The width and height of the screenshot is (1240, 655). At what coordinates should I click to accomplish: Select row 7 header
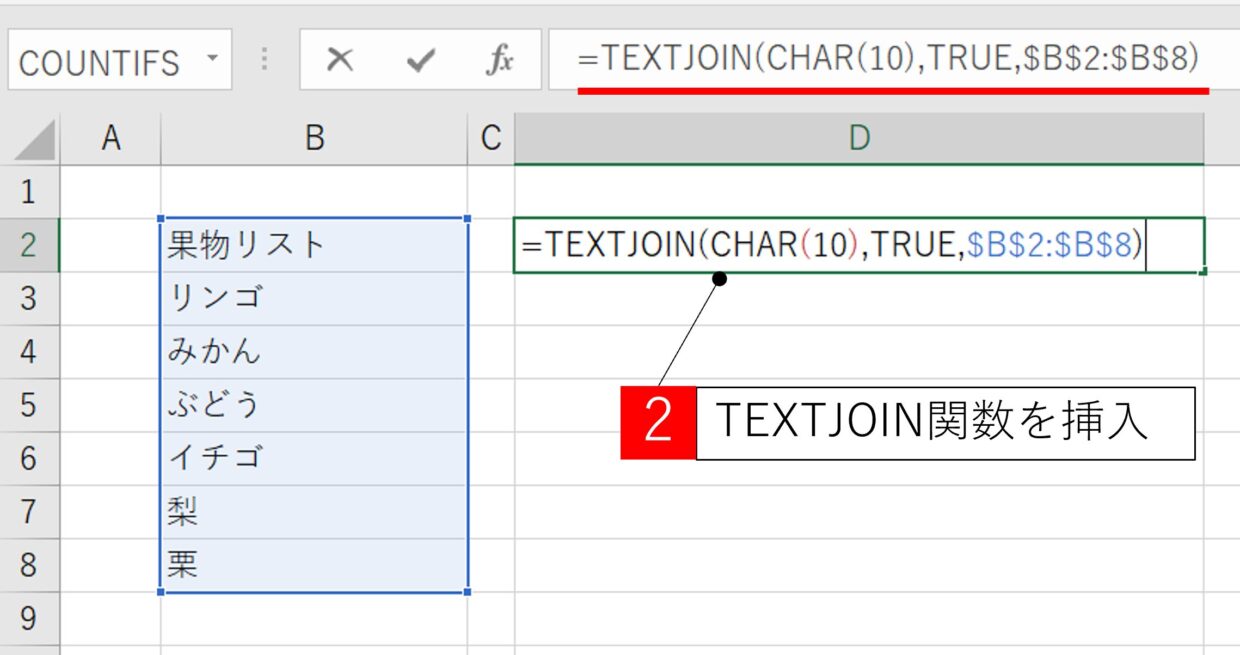(29, 512)
